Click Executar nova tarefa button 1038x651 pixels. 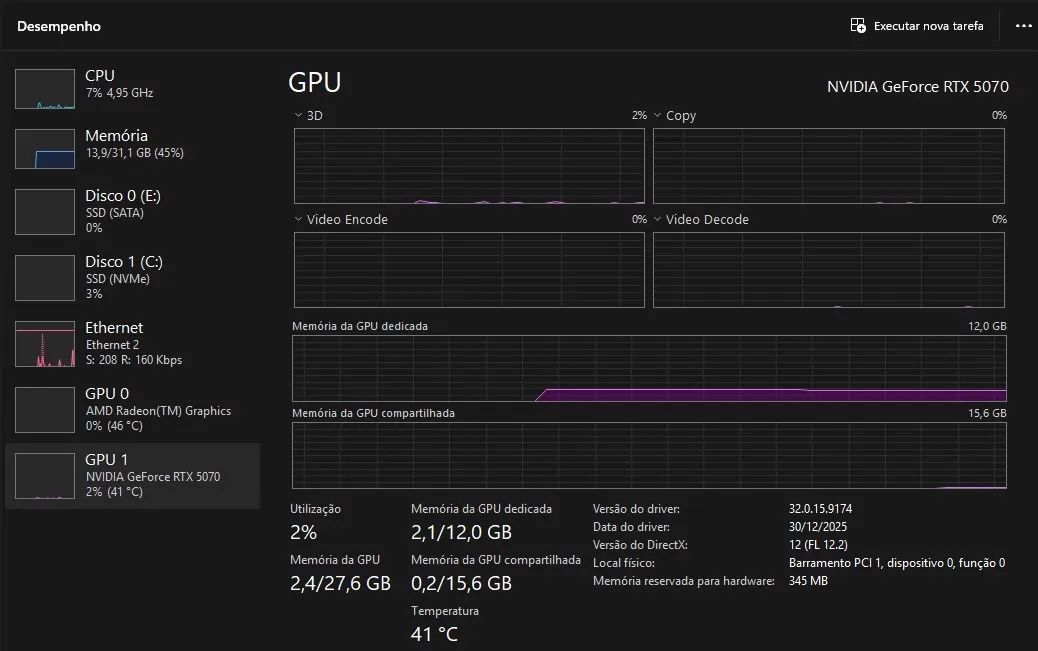pyautogui.click(x=928, y=26)
